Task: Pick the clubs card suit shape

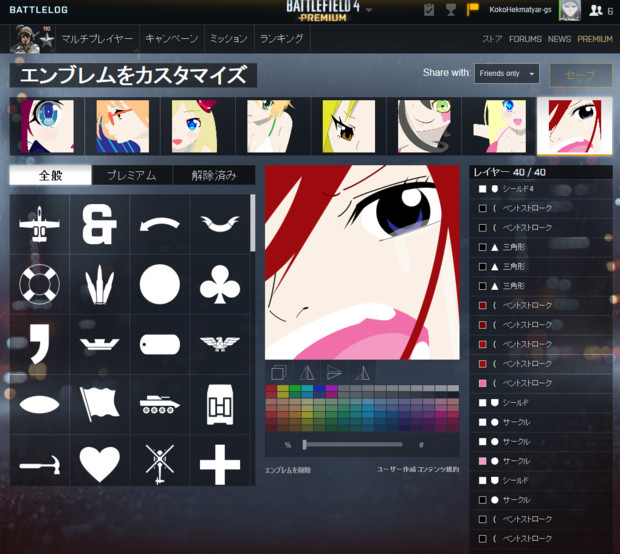Action: pos(220,284)
